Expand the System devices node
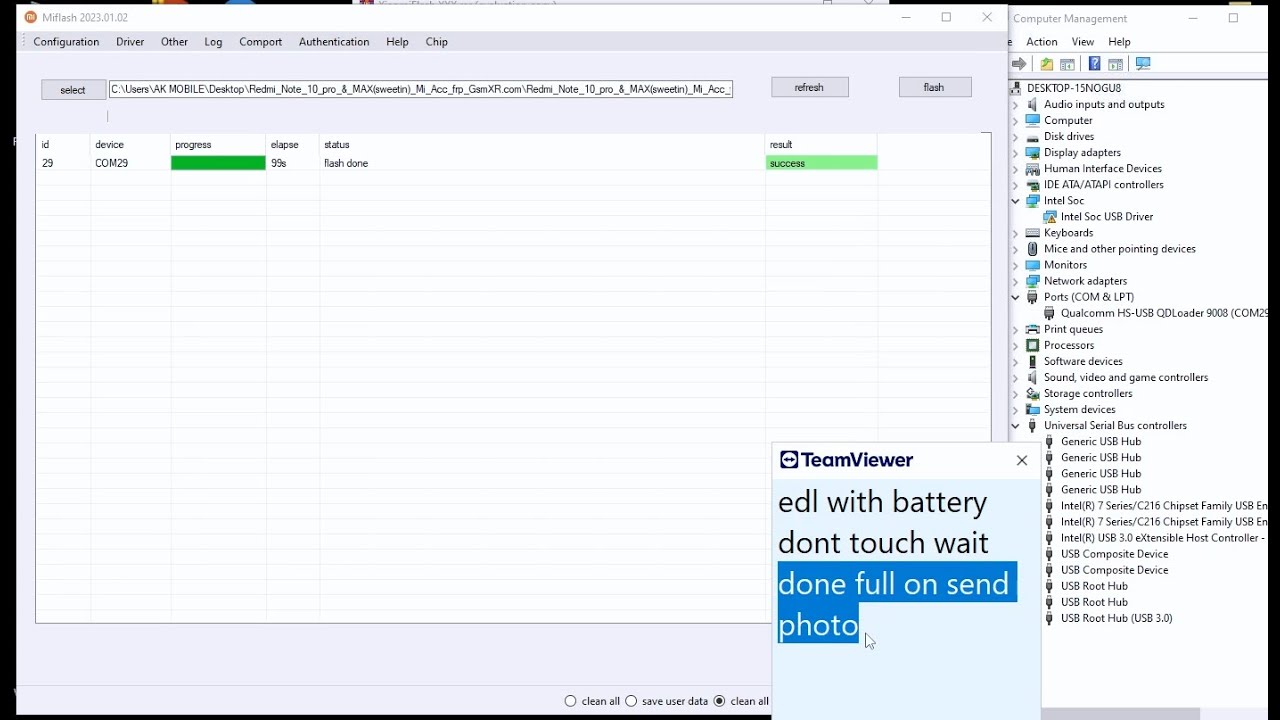 [1016, 409]
